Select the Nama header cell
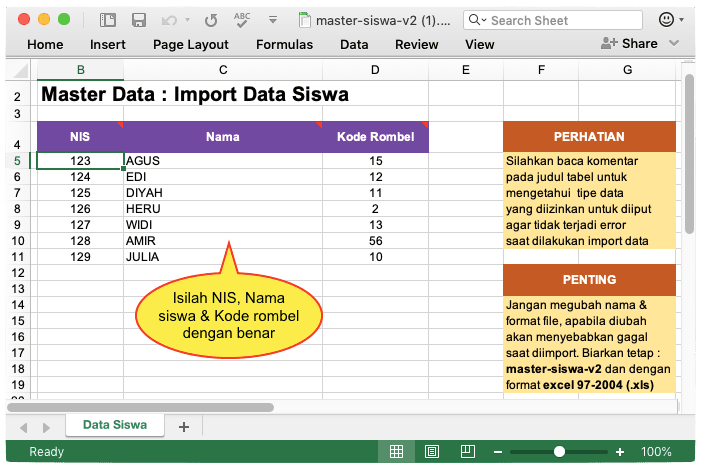This screenshot has width=703, height=472. (x=223, y=137)
